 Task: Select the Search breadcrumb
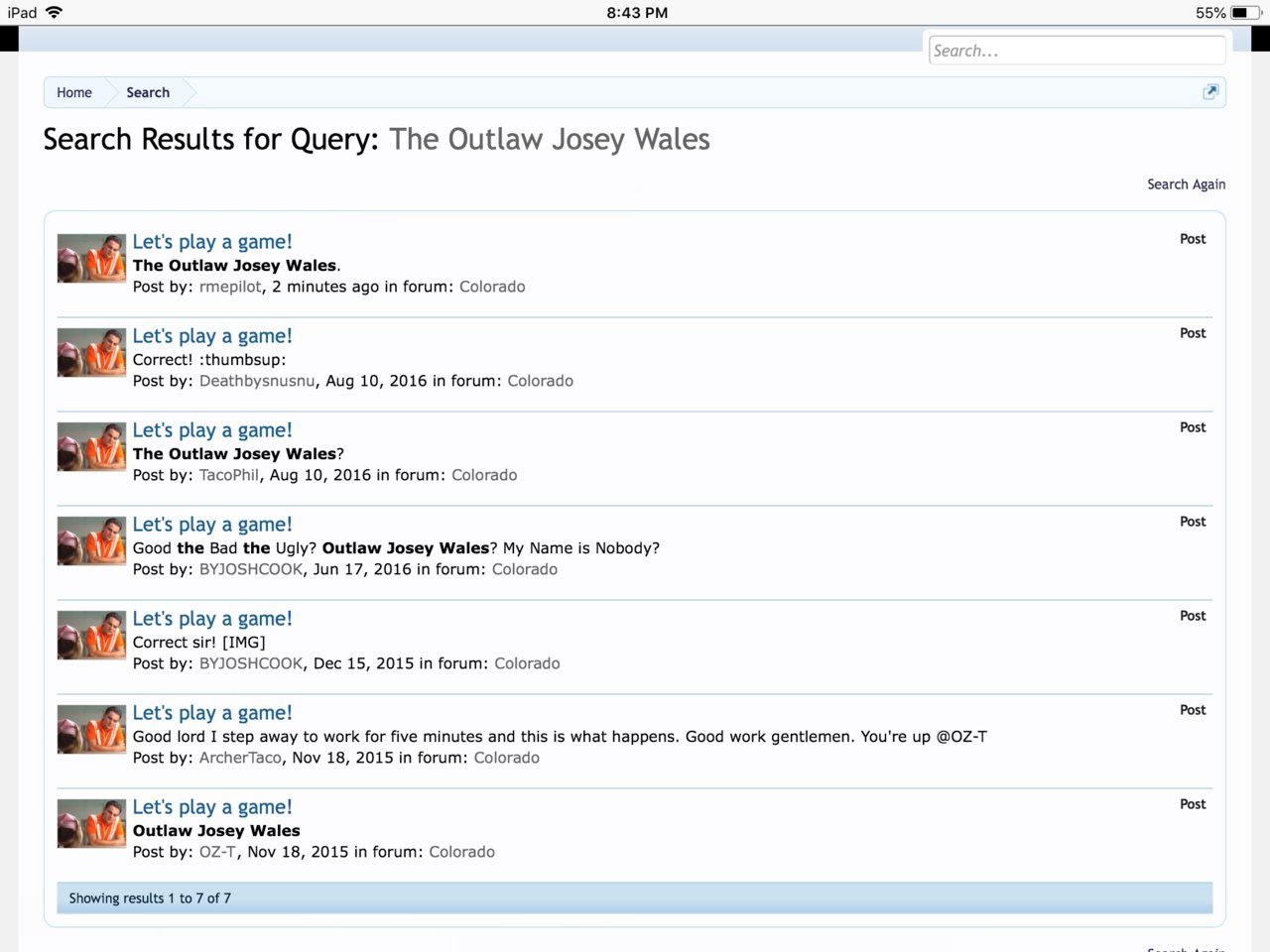(x=148, y=92)
